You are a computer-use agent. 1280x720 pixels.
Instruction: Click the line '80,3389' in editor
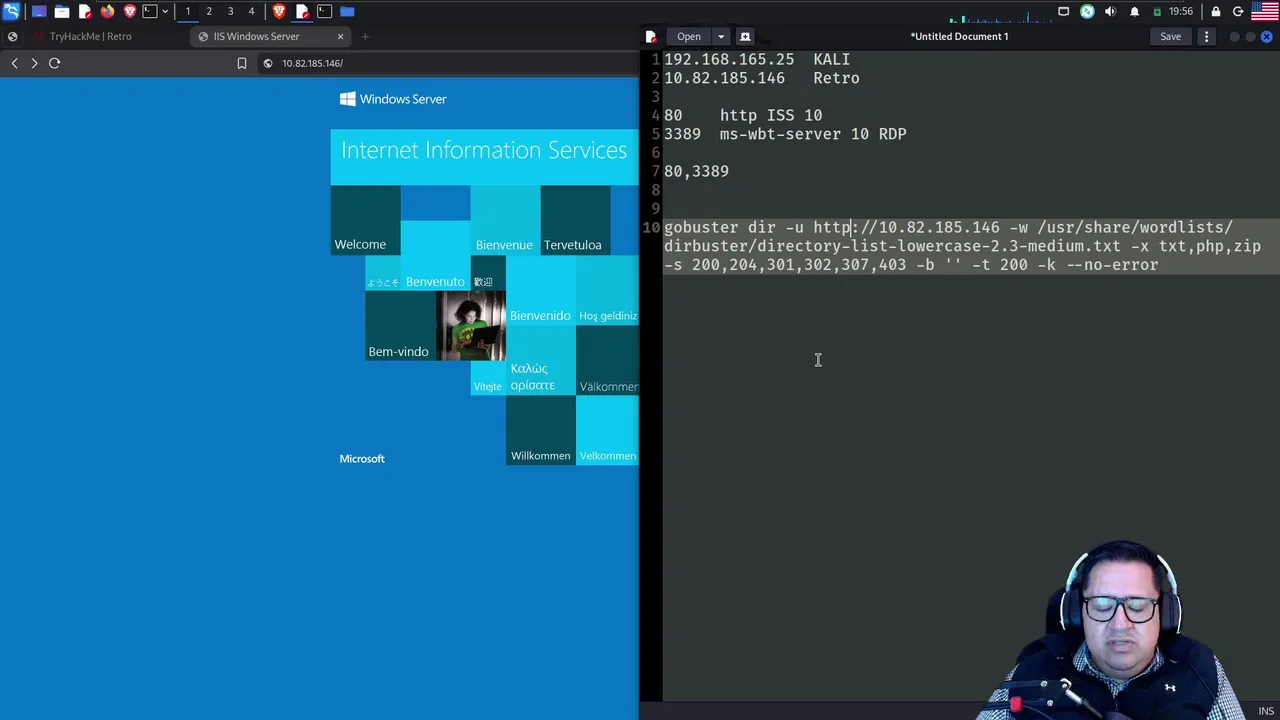coord(696,172)
